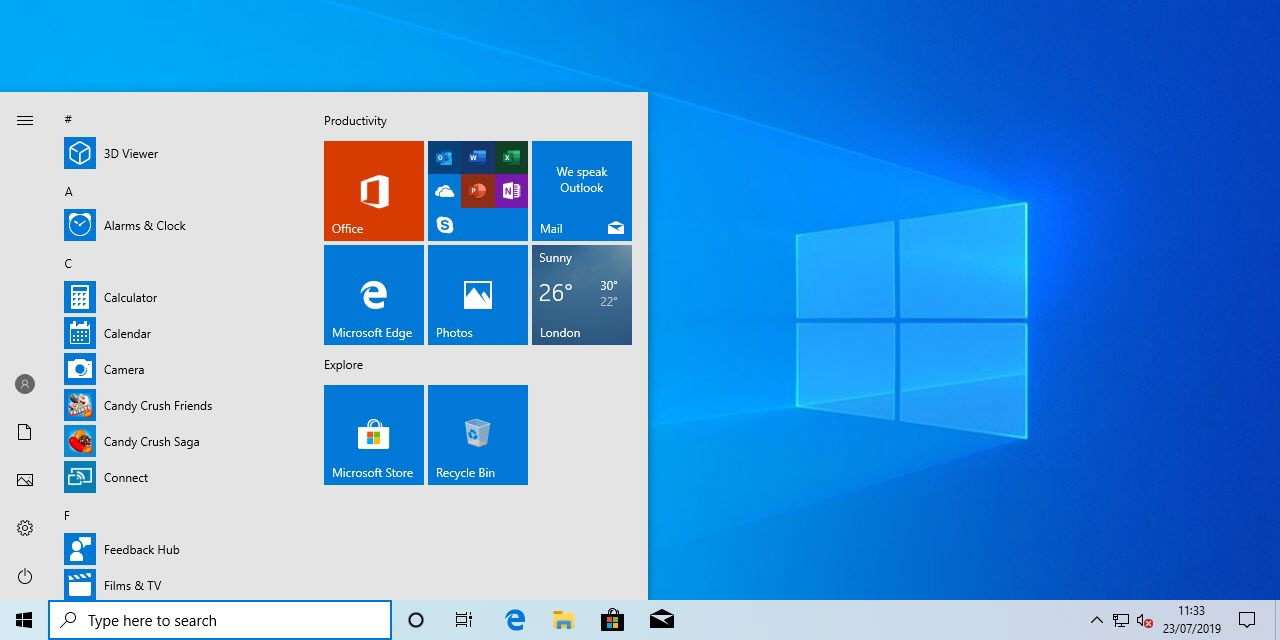Launch the Feedback Hub

pyautogui.click(x=140, y=549)
